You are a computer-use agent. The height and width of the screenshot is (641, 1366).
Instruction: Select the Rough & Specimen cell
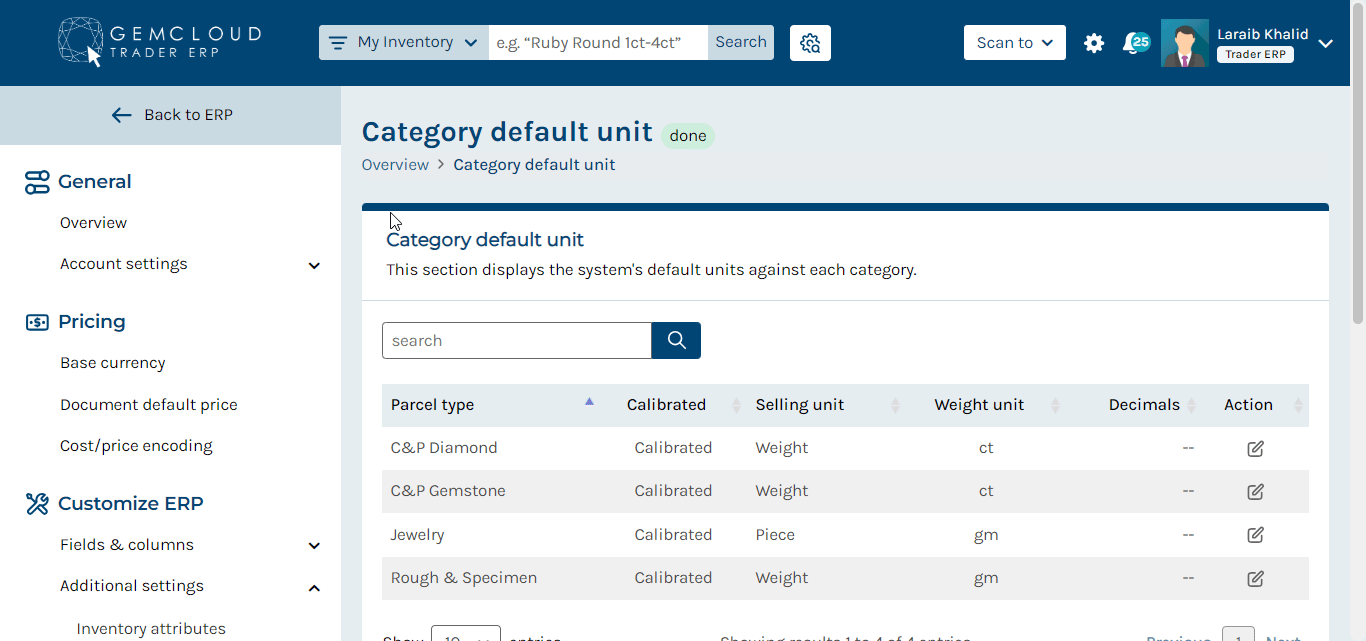(464, 578)
